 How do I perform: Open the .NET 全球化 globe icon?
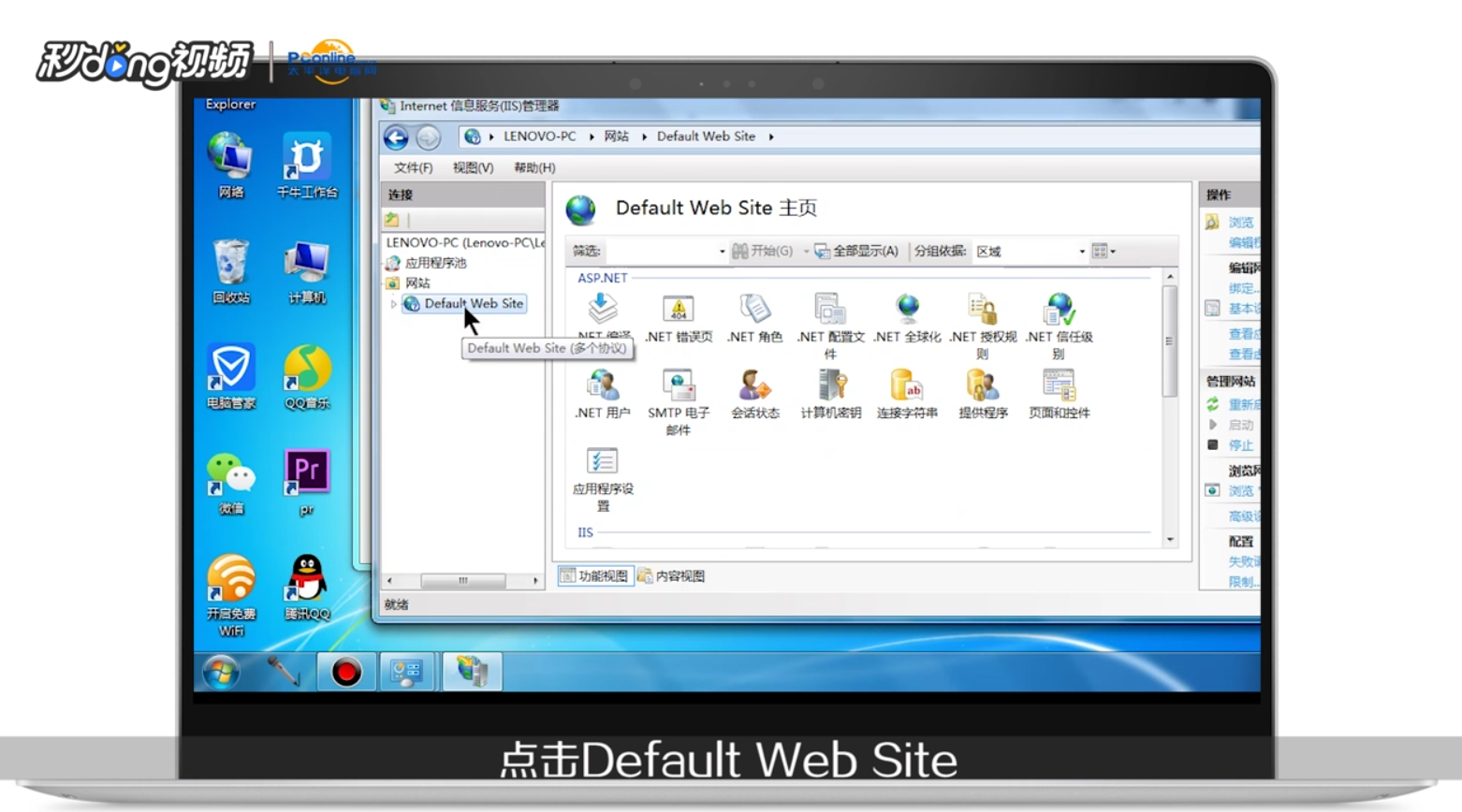[907, 309]
